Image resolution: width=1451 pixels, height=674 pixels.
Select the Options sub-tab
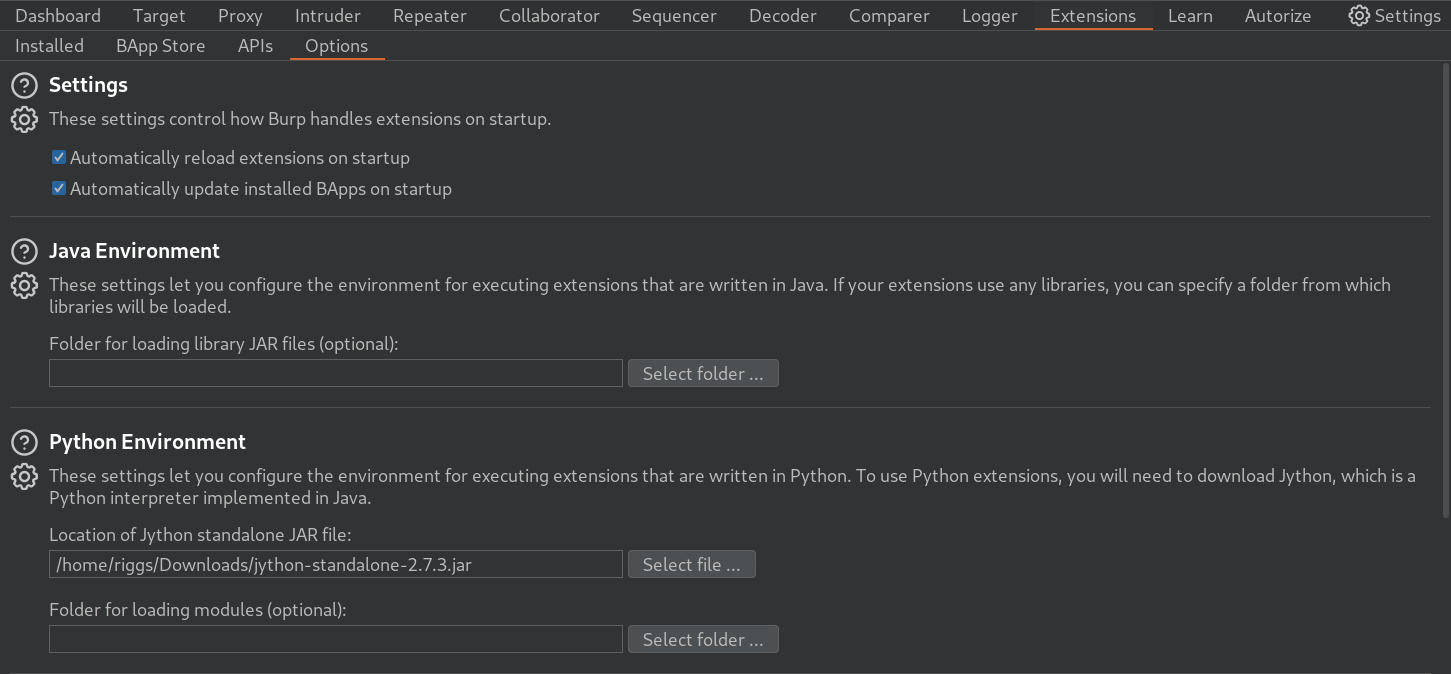[336, 46]
